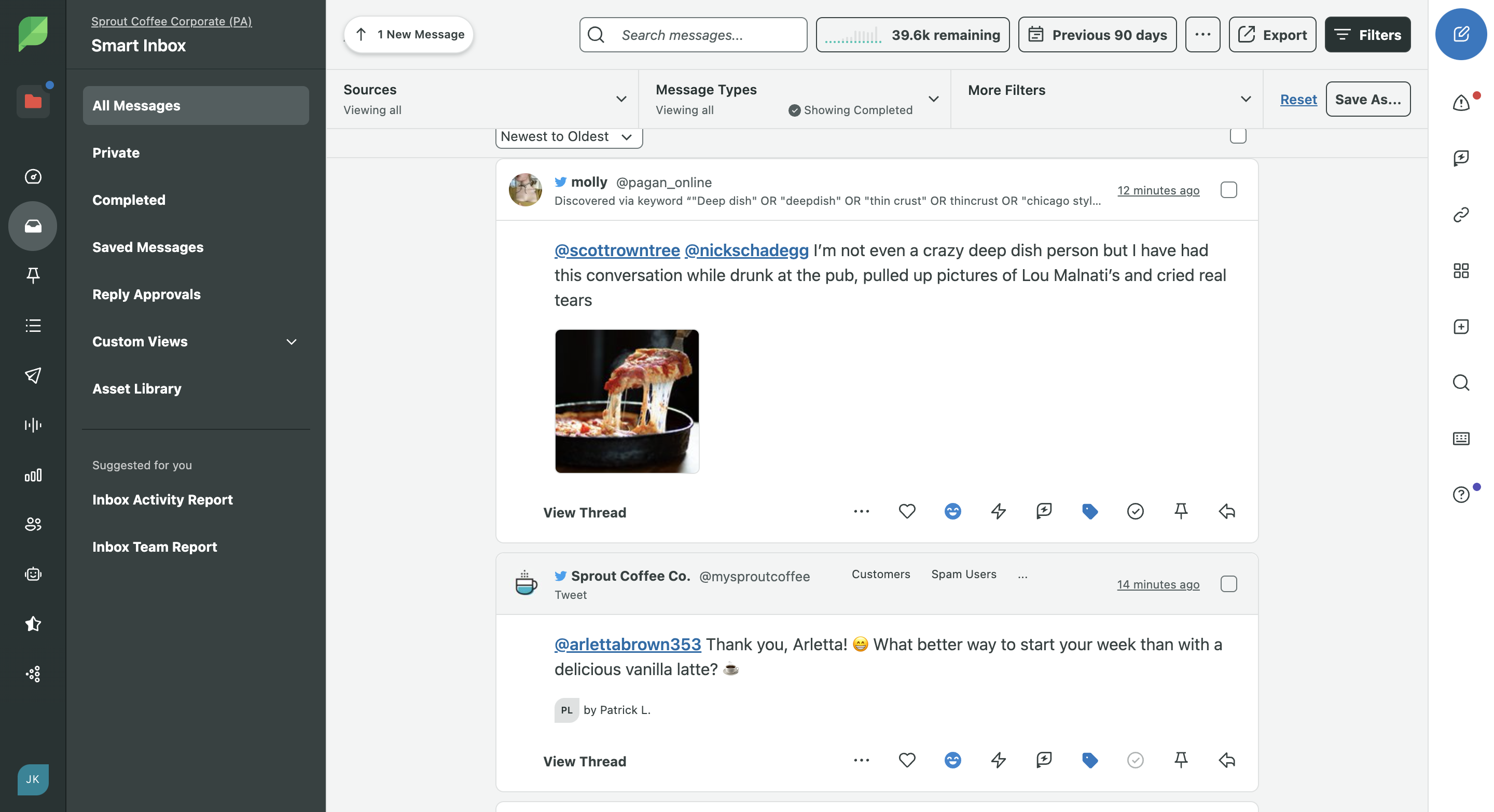Click the Reset filters link
1494x812 pixels.
pos(1298,99)
